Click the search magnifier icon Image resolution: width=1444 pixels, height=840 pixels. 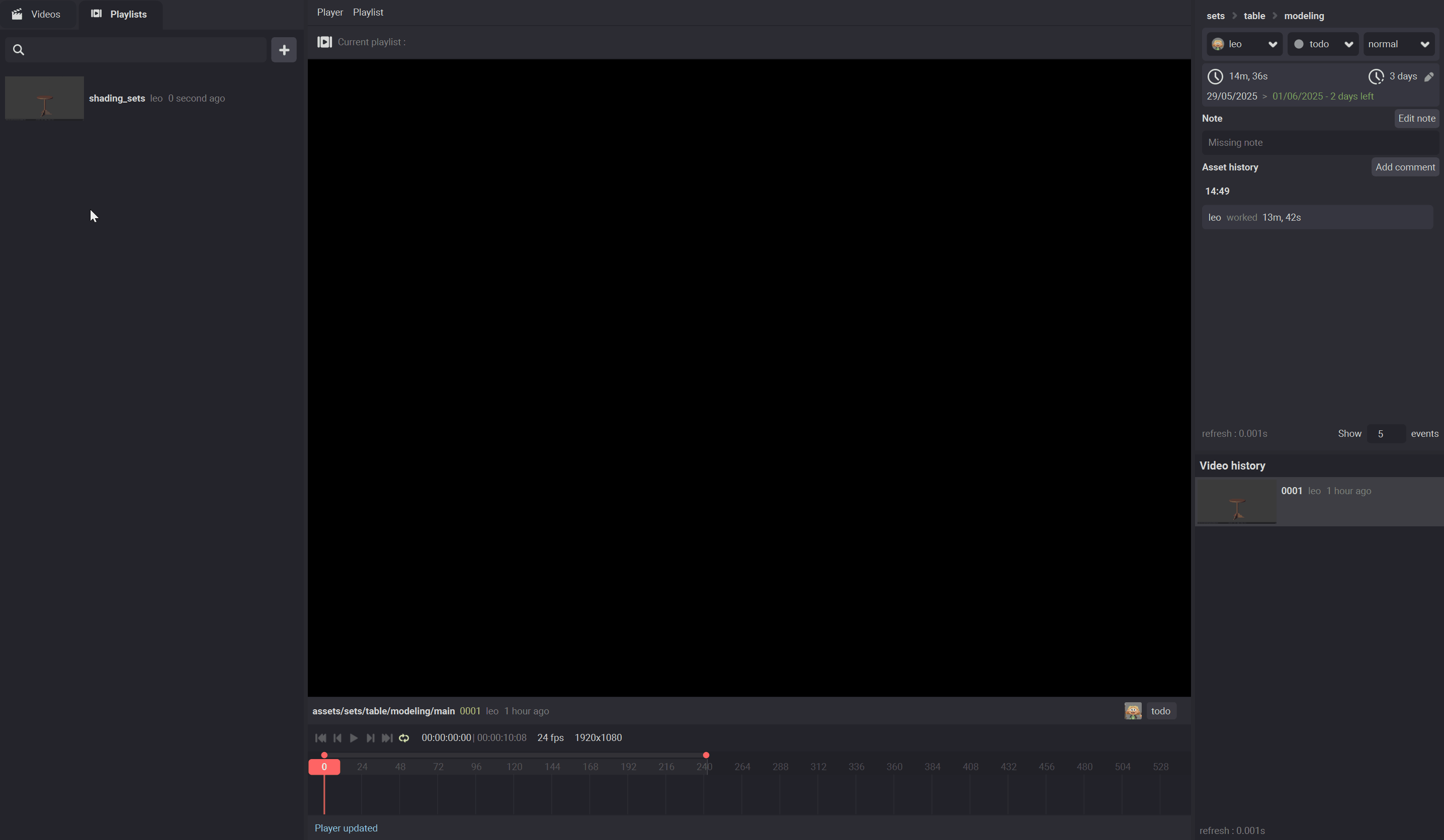[x=18, y=50]
